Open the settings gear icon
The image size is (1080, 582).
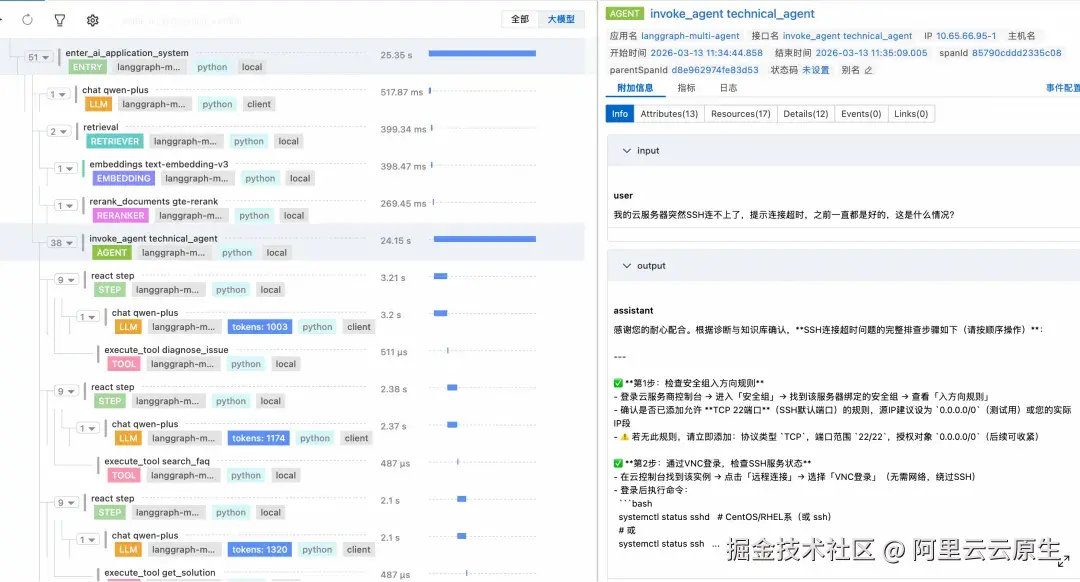point(92,19)
